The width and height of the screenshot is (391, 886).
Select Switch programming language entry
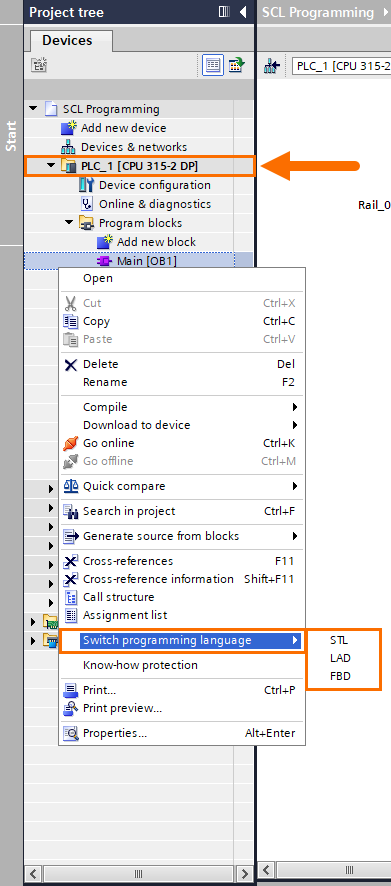coord(182,640)
